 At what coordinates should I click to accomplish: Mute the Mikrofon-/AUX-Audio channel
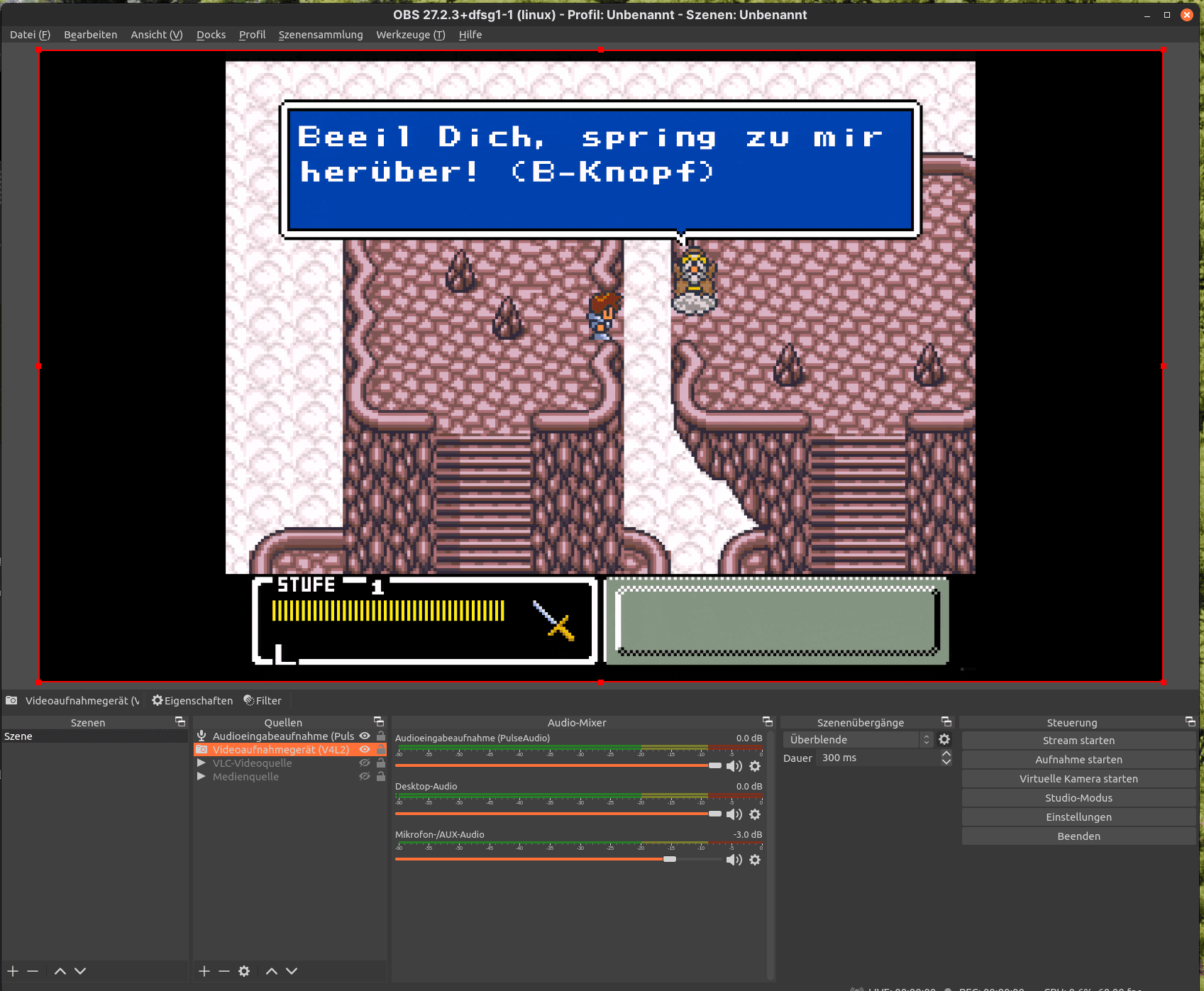[734, 860]
